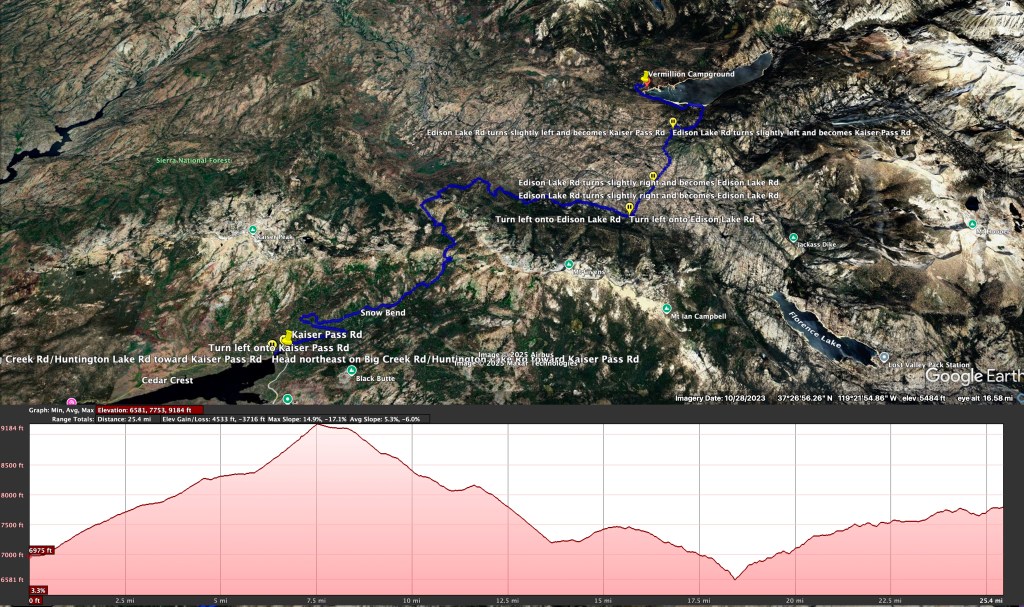Select the Mt Hooper mountain icon
1024x607 pixels.
click(x=971, y=223)
